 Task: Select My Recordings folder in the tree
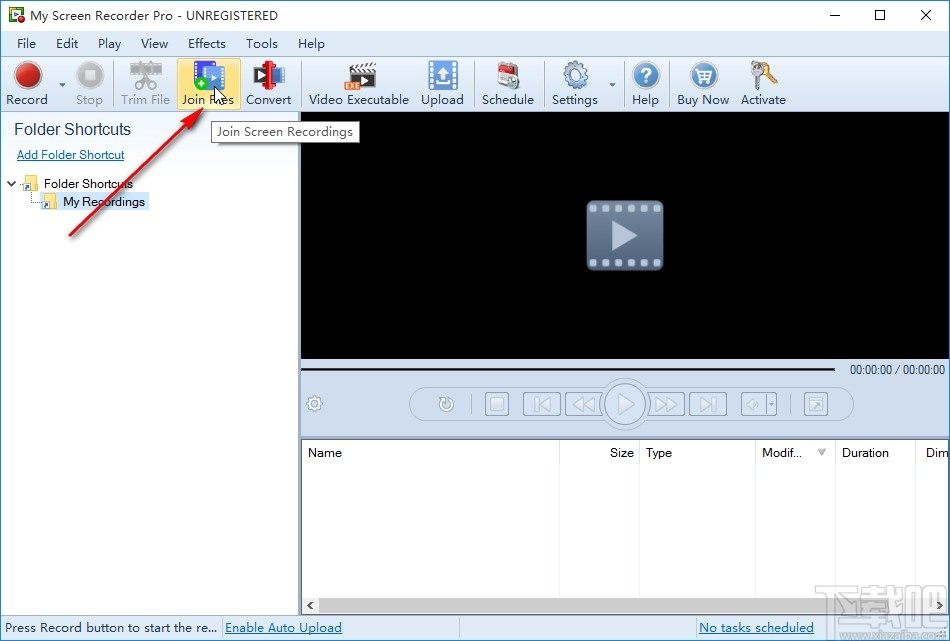coord(104,202)
